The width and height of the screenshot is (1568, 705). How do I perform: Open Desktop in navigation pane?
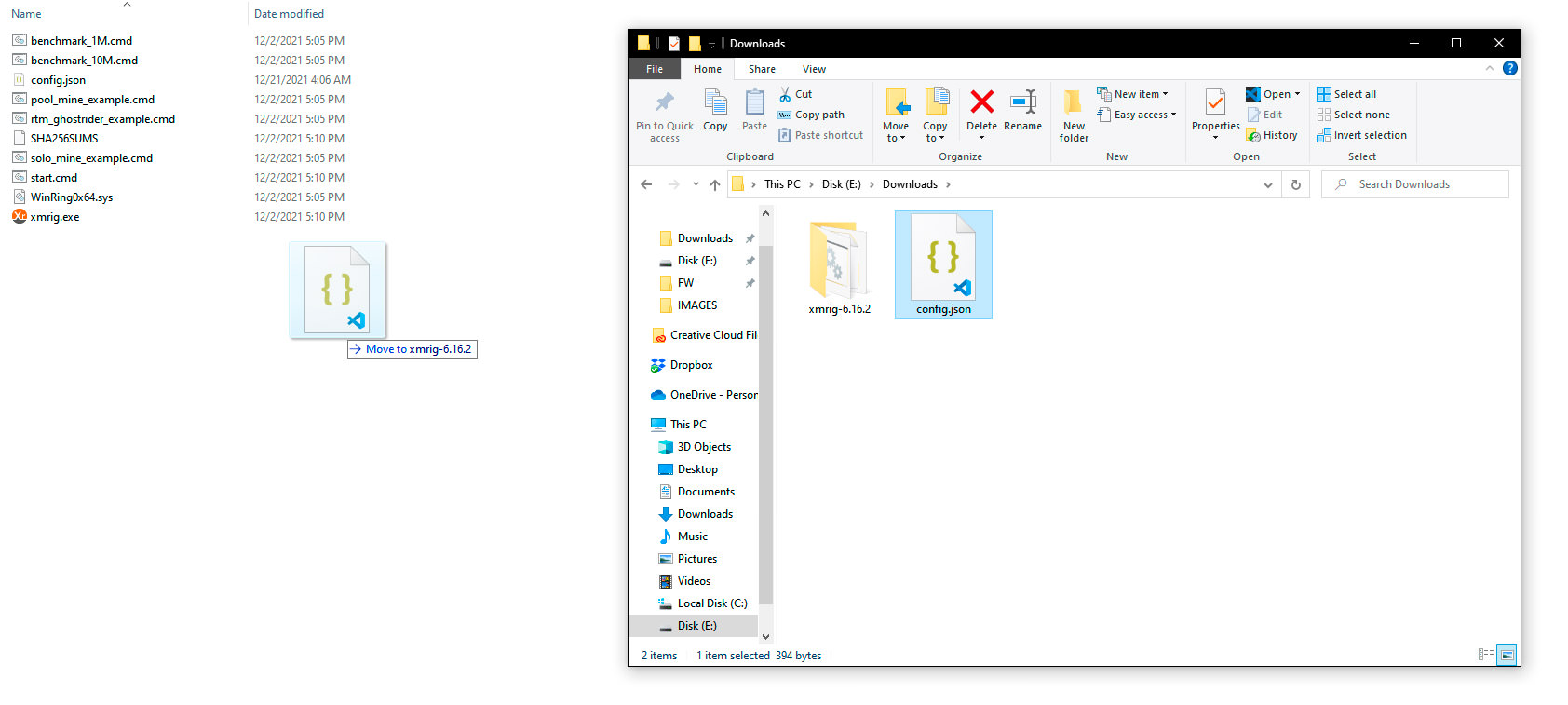[x=697, y=469]
